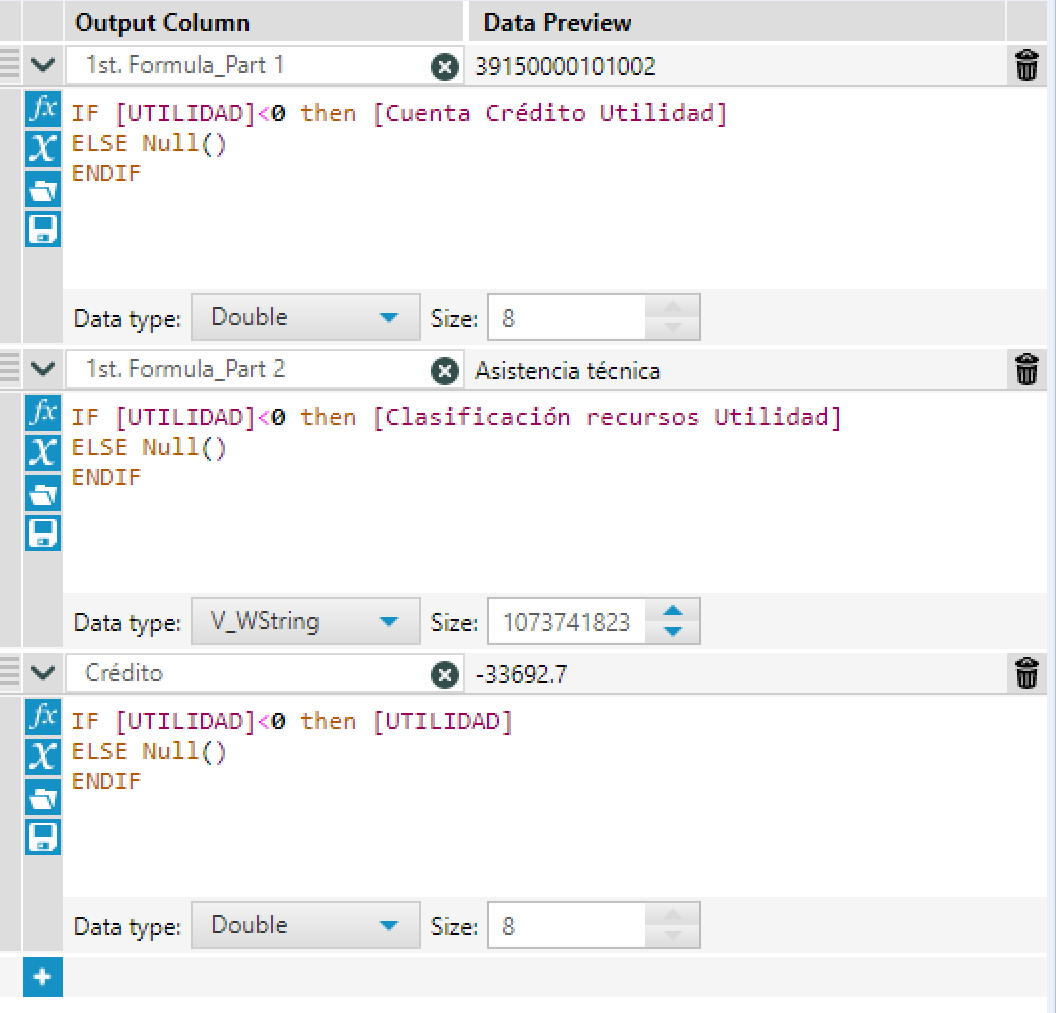This screenshot has width=1056, height=1013.
Task: Open the column variables picker for Formula_Part 1
Action: [x=42, y=149]
